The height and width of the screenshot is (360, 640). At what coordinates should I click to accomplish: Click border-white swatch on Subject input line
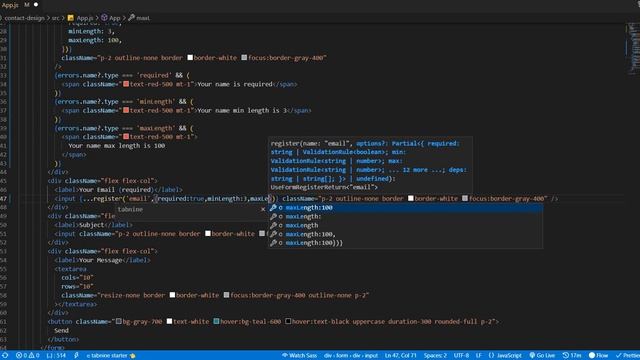click(208, 233)
